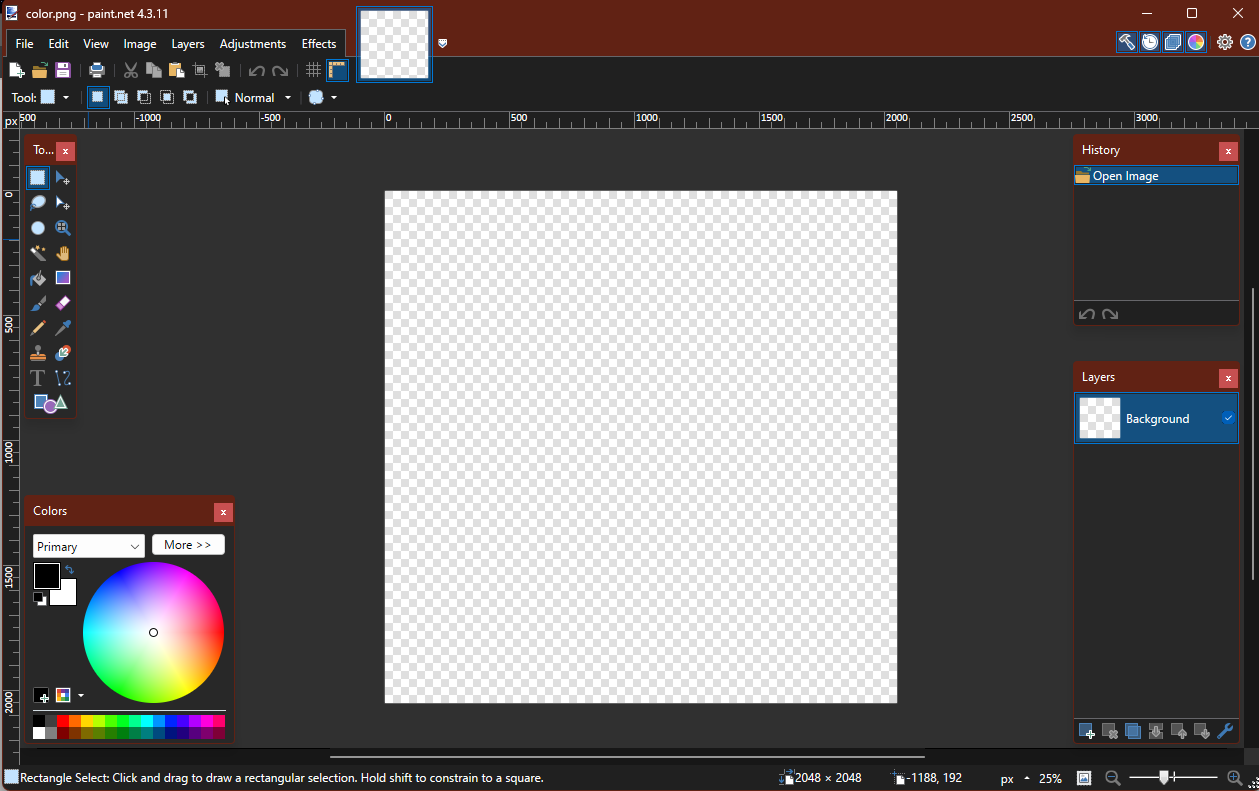Select the Pencil tool
The image size is (1259, 791).
coord(38,328)
